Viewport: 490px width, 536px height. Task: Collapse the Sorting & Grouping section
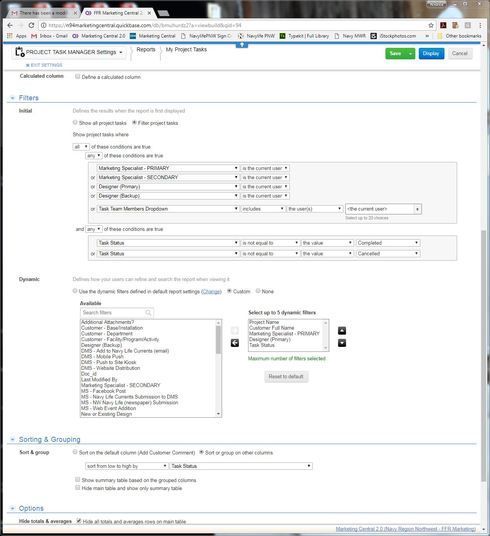coord(12,439)
